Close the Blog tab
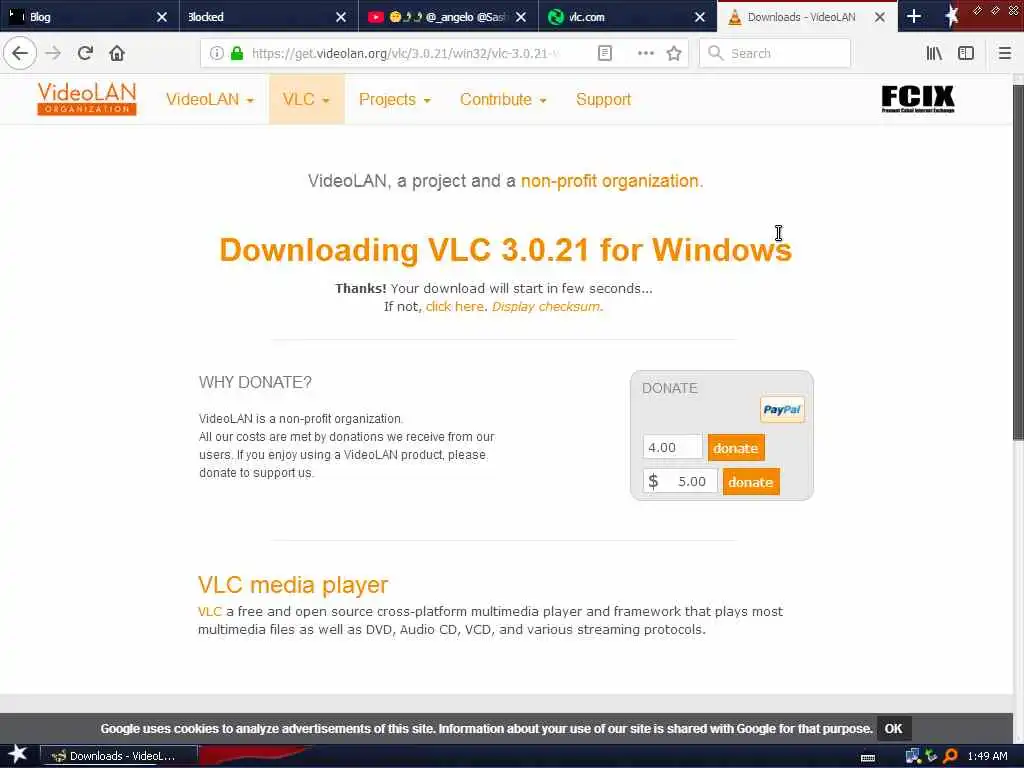Viewport: 1024px width, 768px height. 162,17
